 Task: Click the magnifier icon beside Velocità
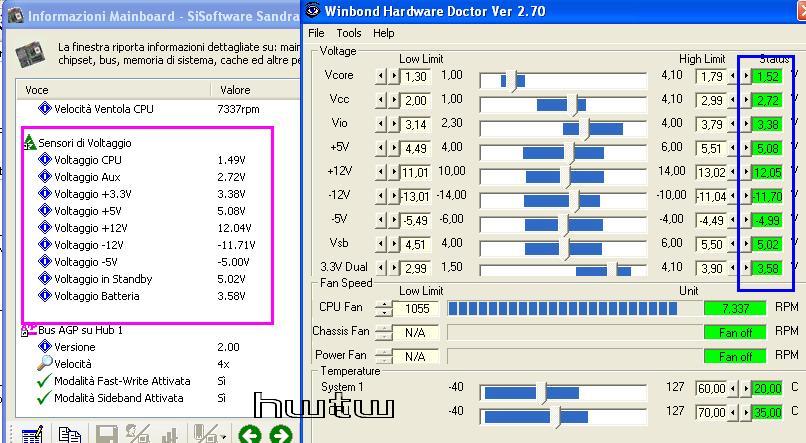click(45, 363)
